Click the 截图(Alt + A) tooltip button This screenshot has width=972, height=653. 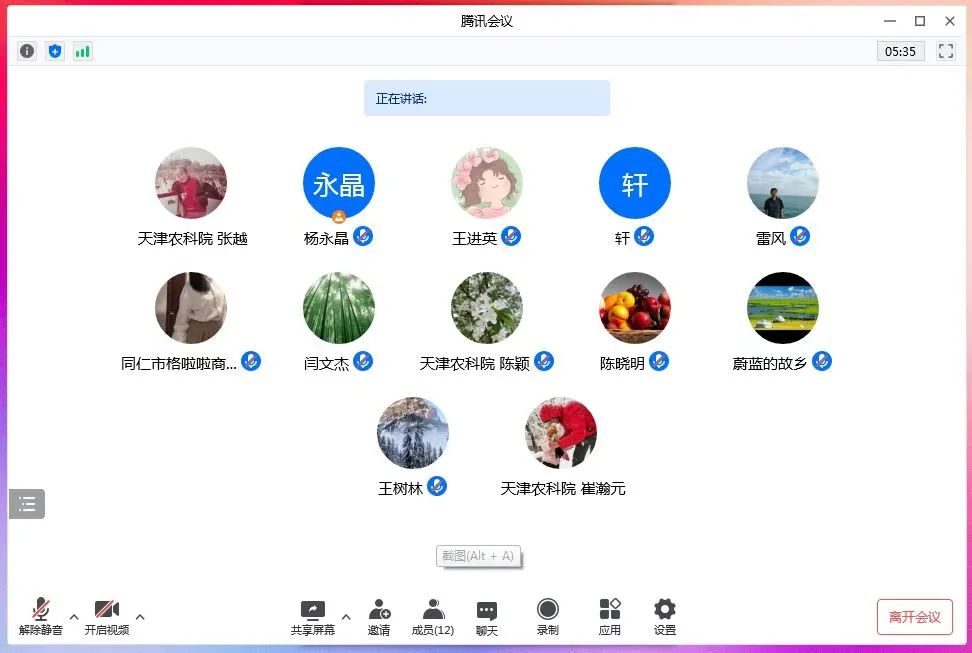[478, 556]
